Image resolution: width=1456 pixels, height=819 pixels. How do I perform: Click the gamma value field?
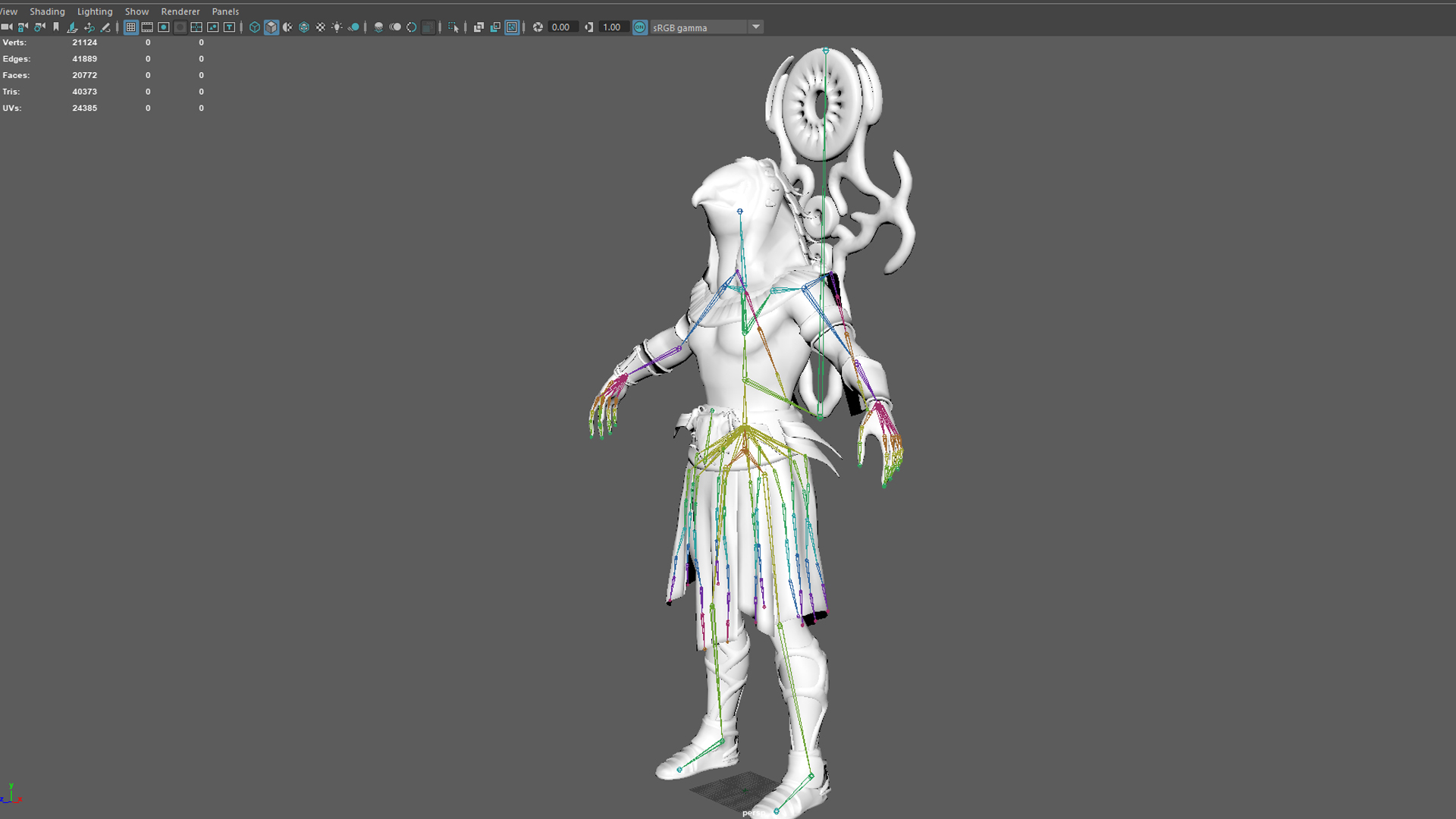pyautogui.click(x=612, y=27)
